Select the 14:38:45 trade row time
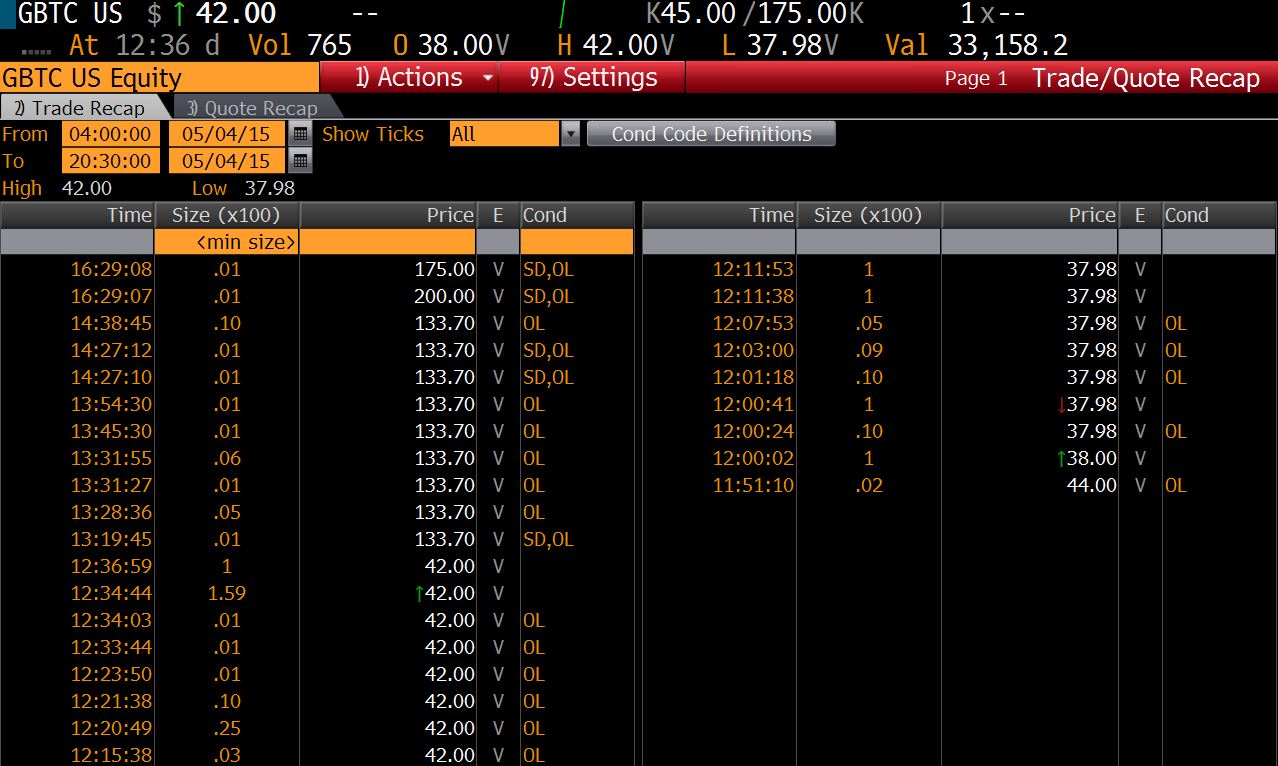This screenshot has height=766, width=1278. [x=111, y=323]
